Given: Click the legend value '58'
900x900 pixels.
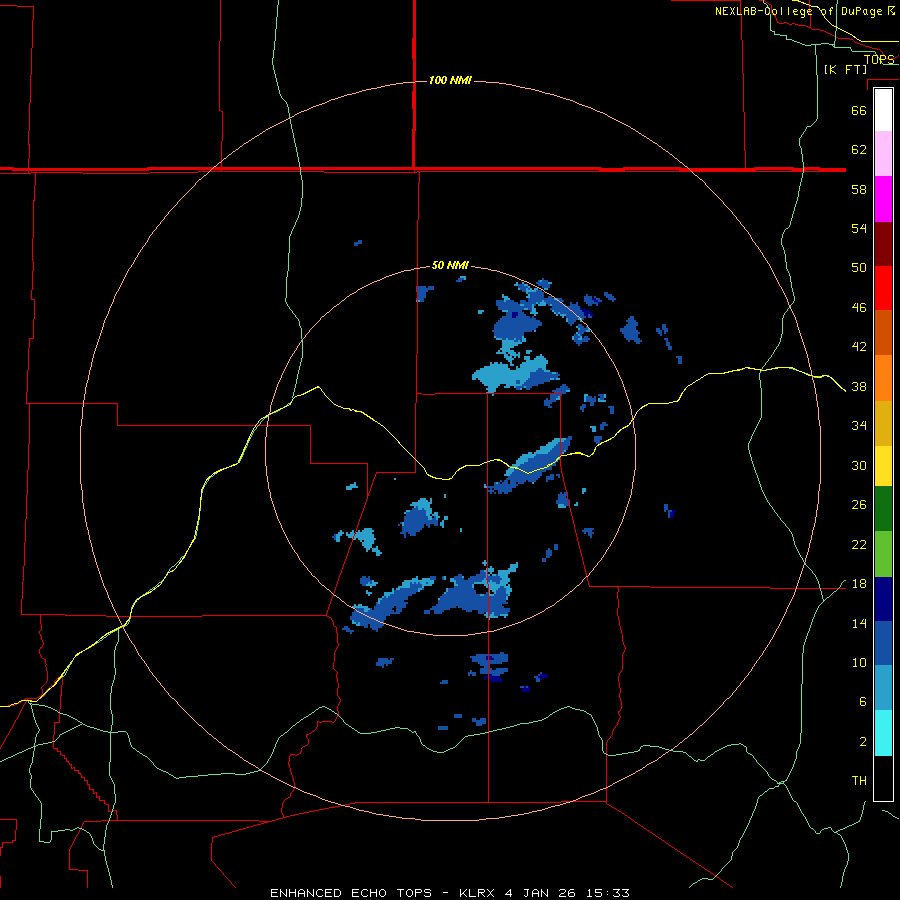Looking at the screenshot, I should pos(859,189).
